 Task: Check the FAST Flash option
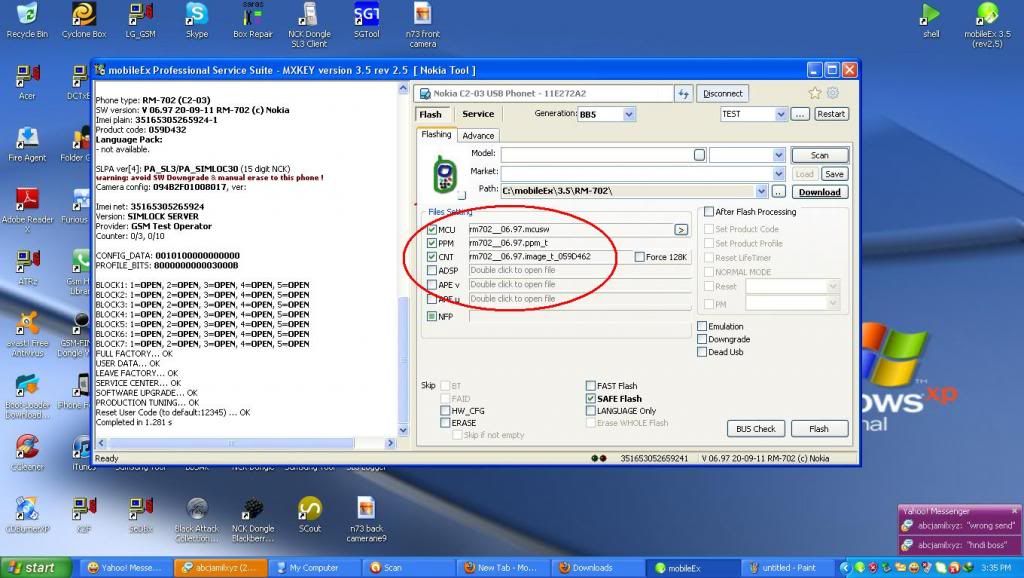(590, 385)
